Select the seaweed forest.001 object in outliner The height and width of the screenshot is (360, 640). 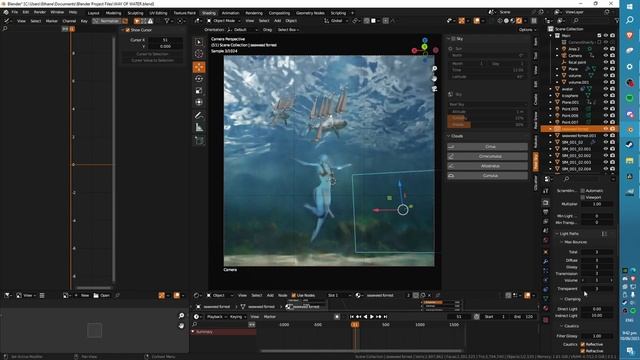pos(578,136)
